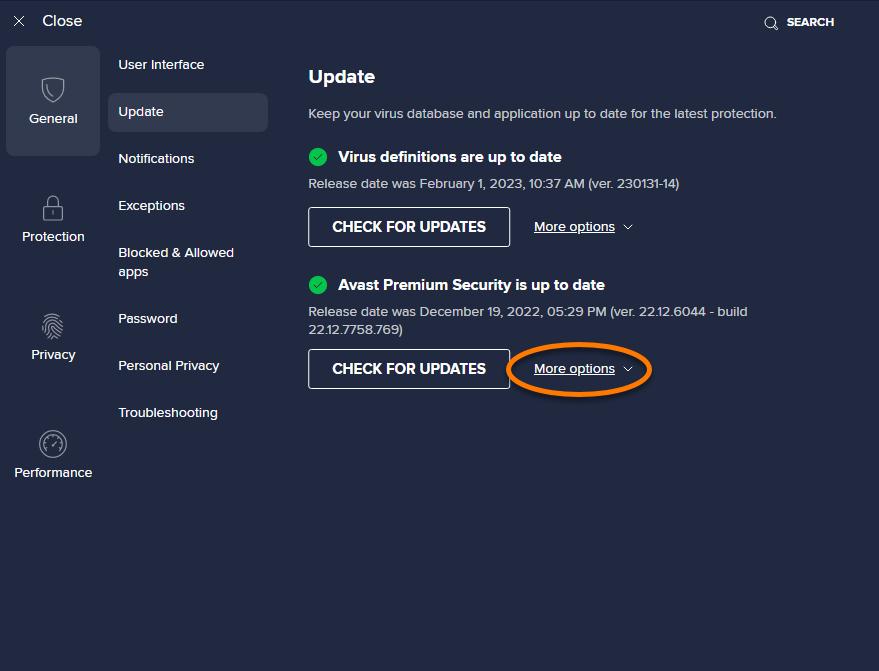
Task: Check for updates to virus definitions
Action: point(409,227)
